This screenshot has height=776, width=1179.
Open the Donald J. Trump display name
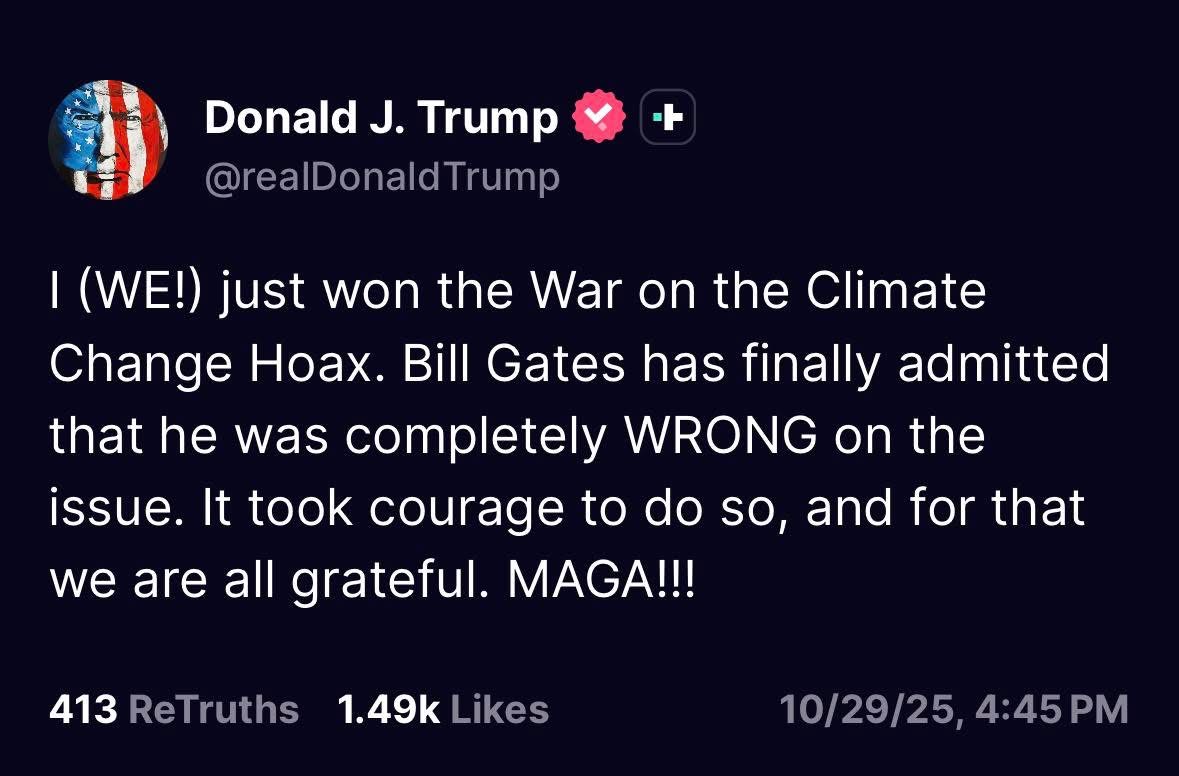[x=381, y=119]
